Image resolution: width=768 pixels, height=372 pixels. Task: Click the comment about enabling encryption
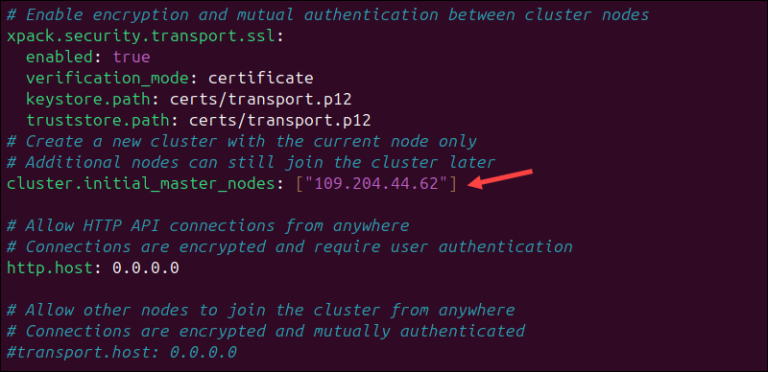pyautogui.click(x=328, y=15)
